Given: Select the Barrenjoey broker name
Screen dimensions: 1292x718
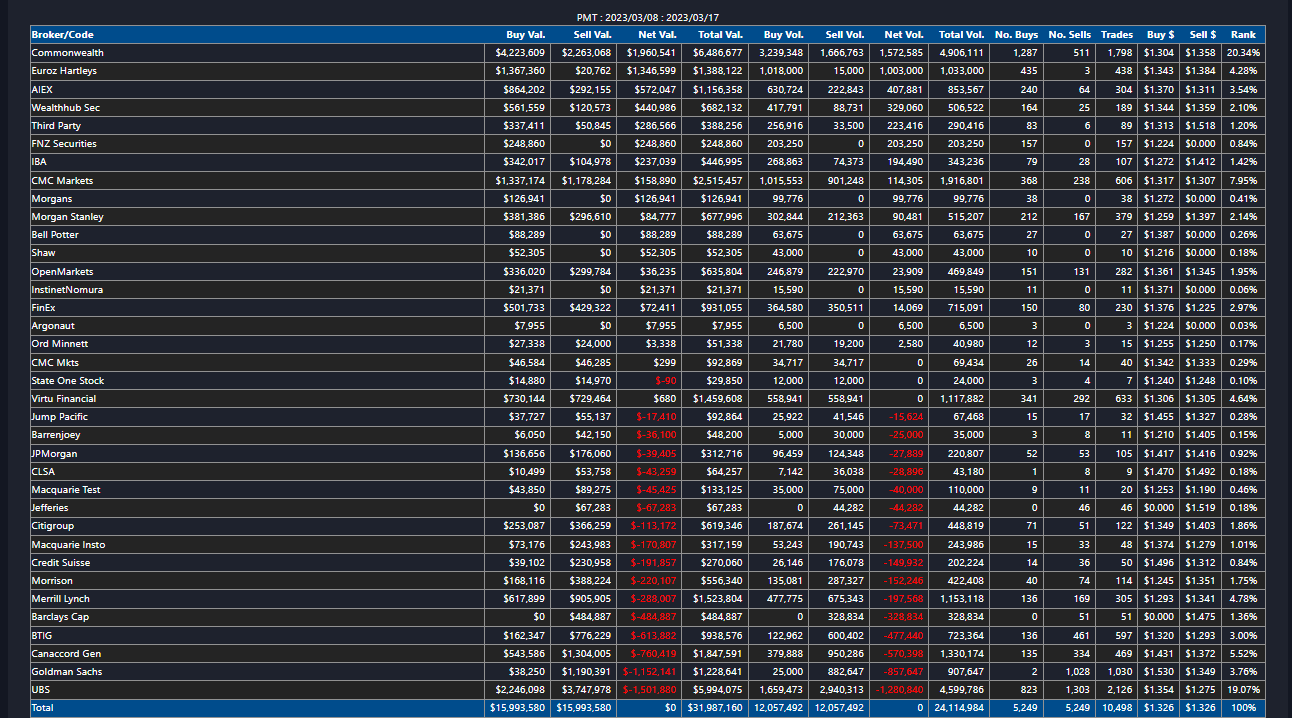Looking at the screenshot, I should 56,435.
